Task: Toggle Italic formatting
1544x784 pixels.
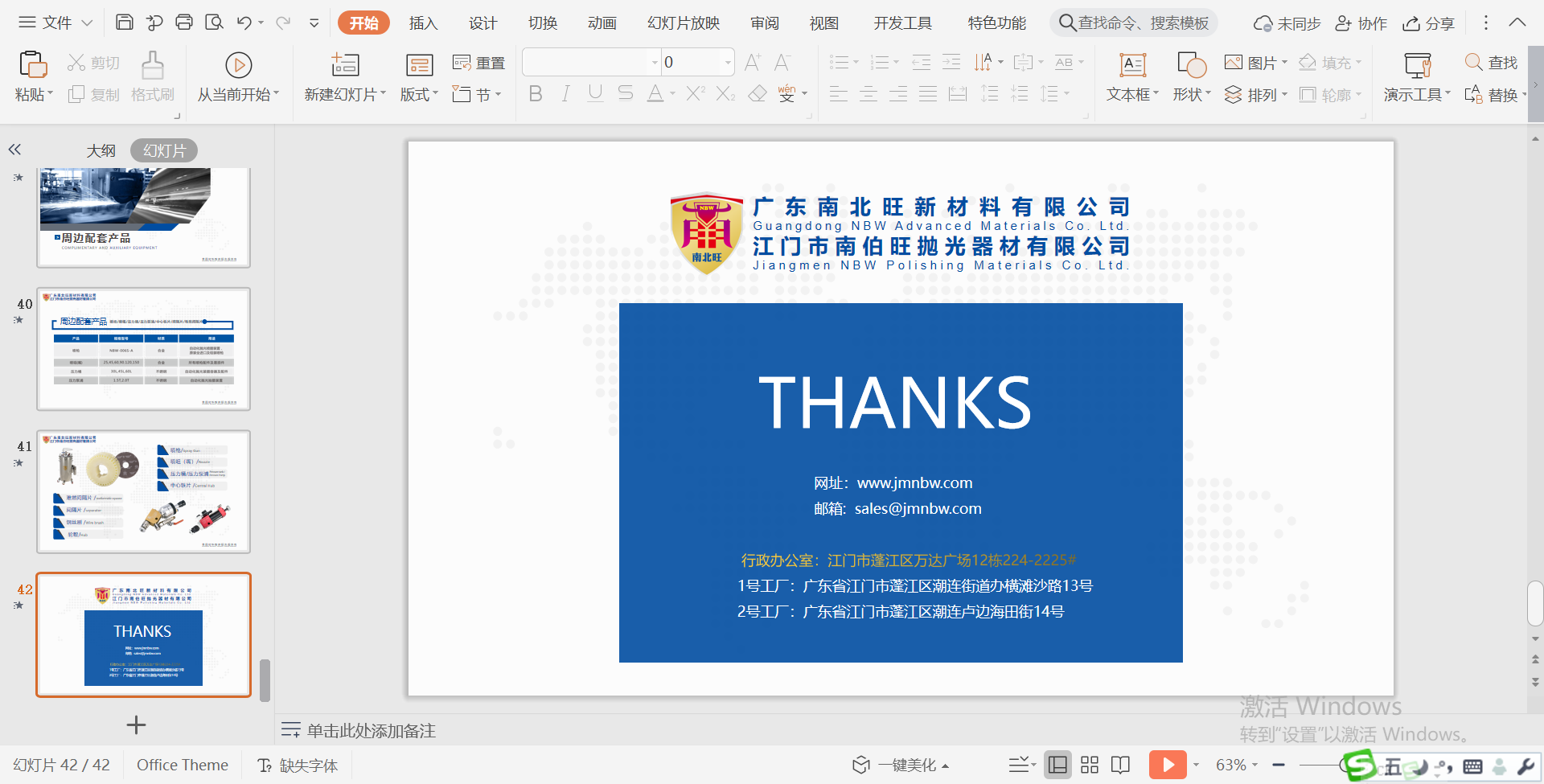Action: pos(565,94)
